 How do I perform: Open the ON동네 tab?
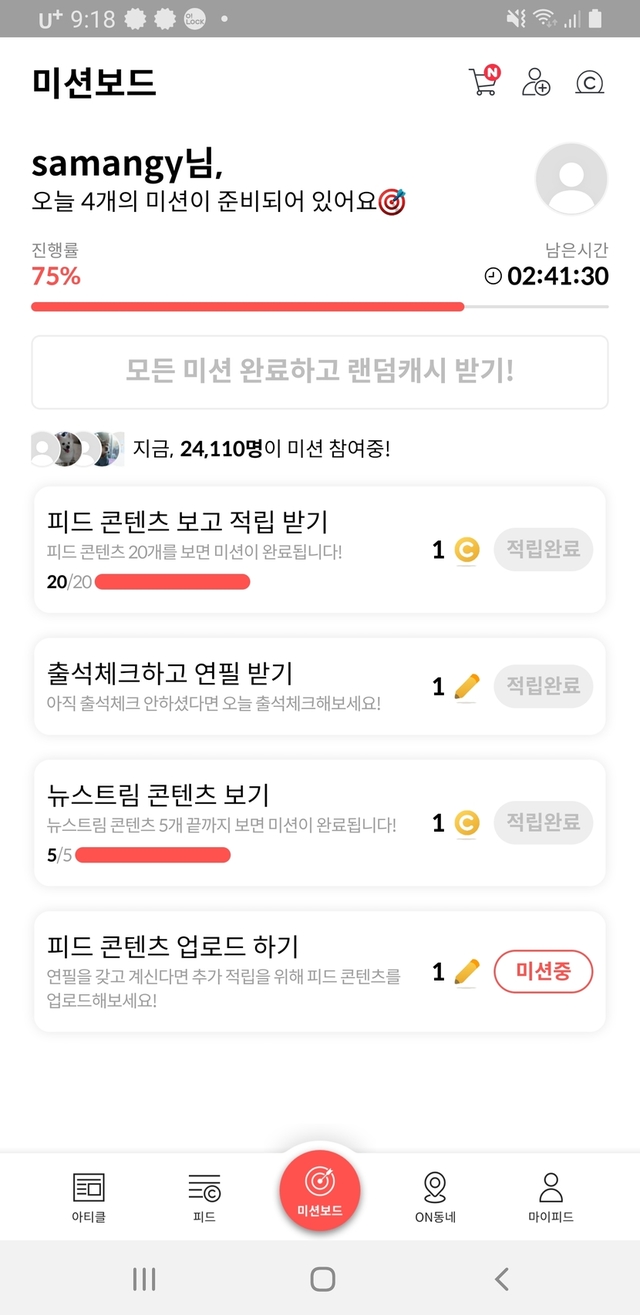435,1198
